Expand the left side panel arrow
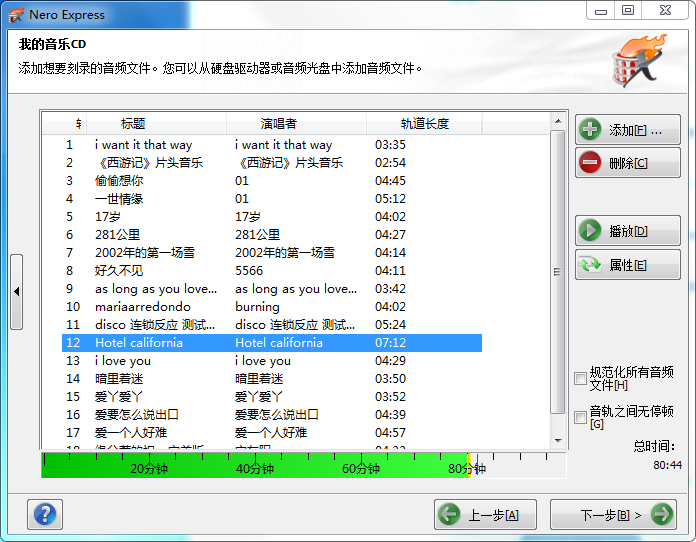Image resolution: width=696 pixels, height=542 pixels. pyautogui.click(x=16, y=292)
